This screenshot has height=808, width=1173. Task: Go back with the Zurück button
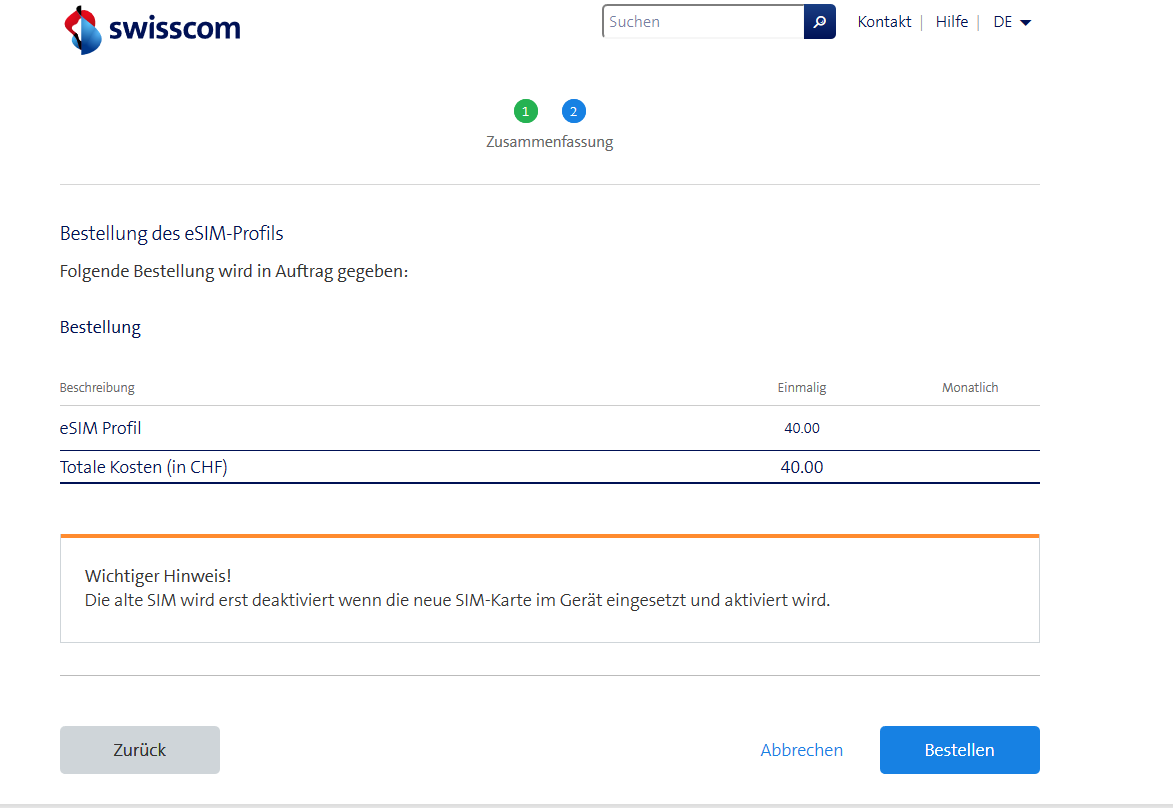coord(140,750)
